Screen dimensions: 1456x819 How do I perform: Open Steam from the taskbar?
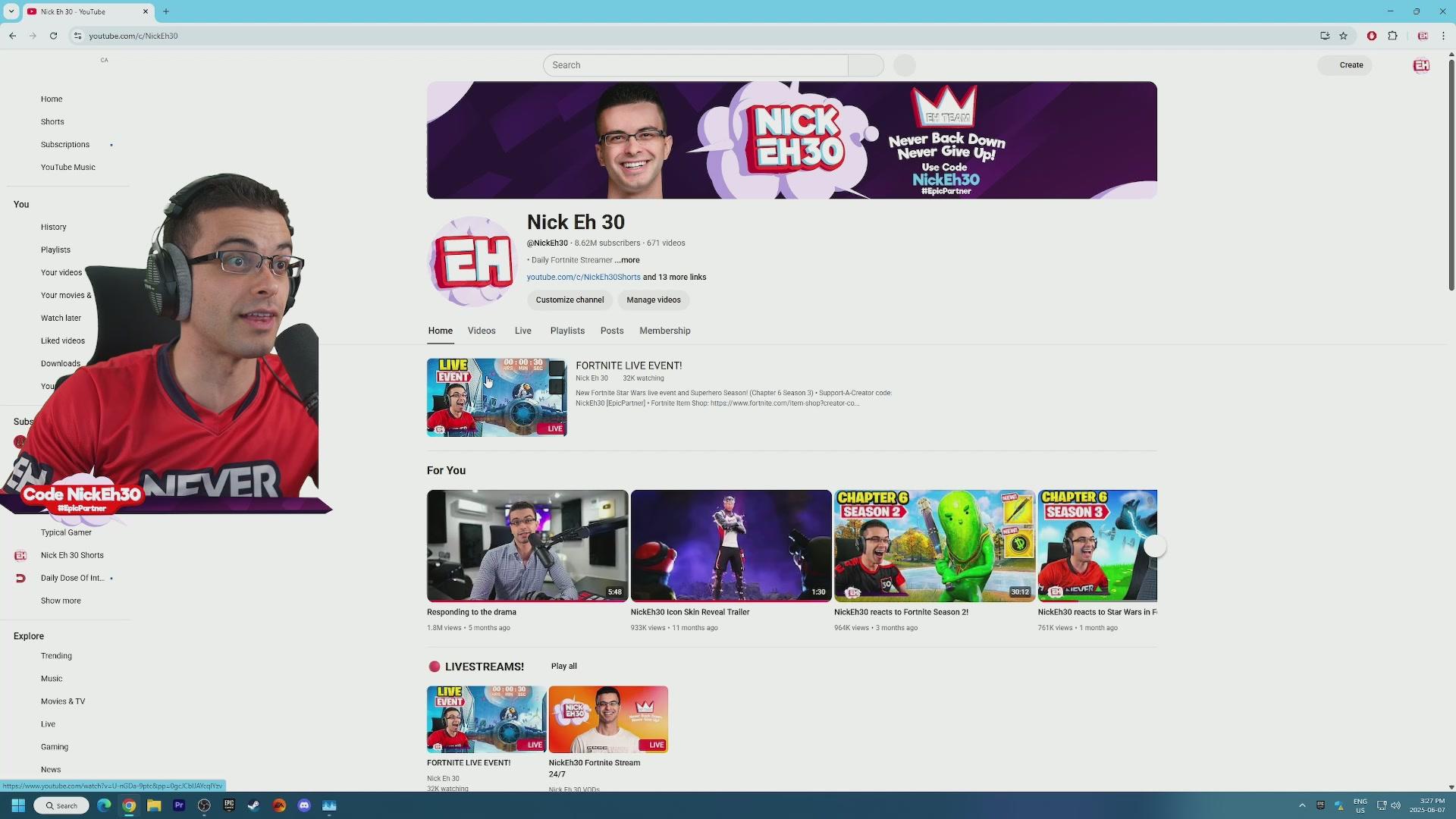[254, 805]
